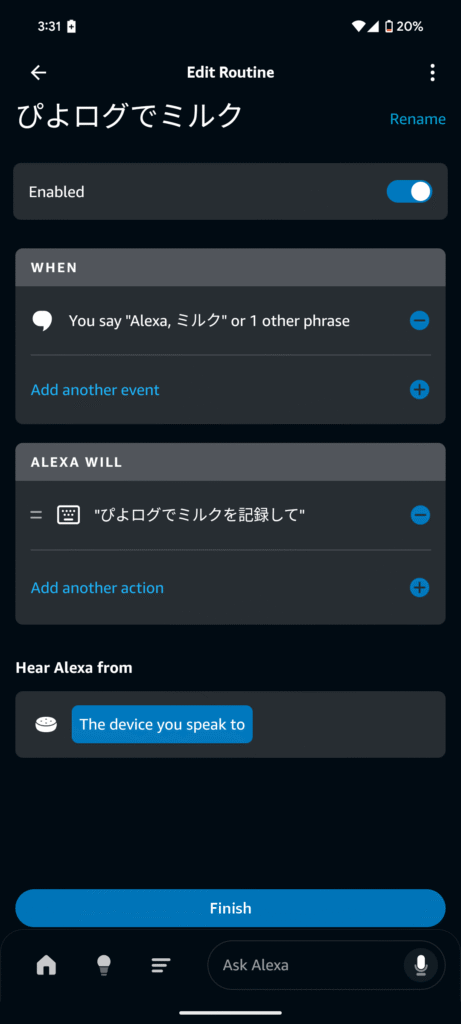Click the Rename link
This screenshot has width=461, height=1024.
[418, 119]
